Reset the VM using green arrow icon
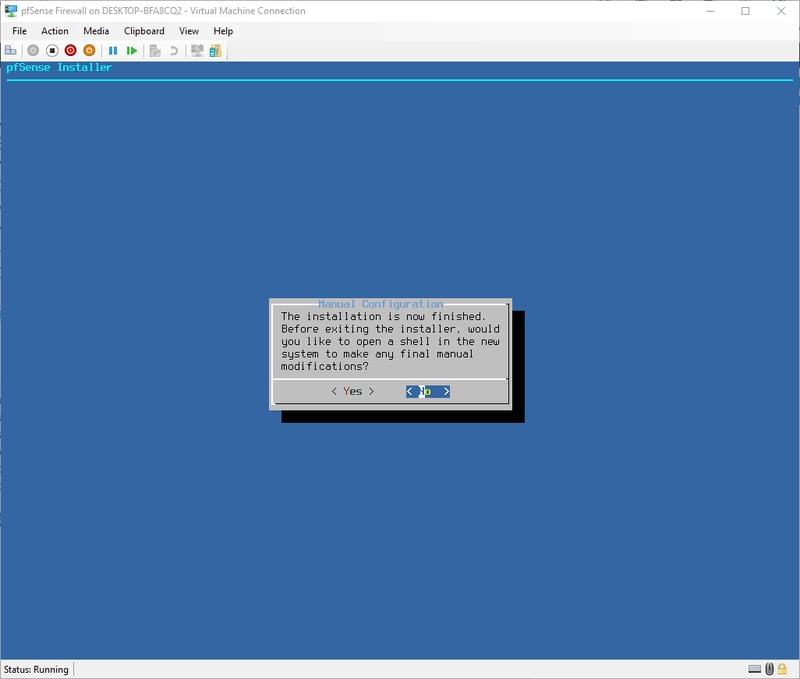 tap(132, 50)
